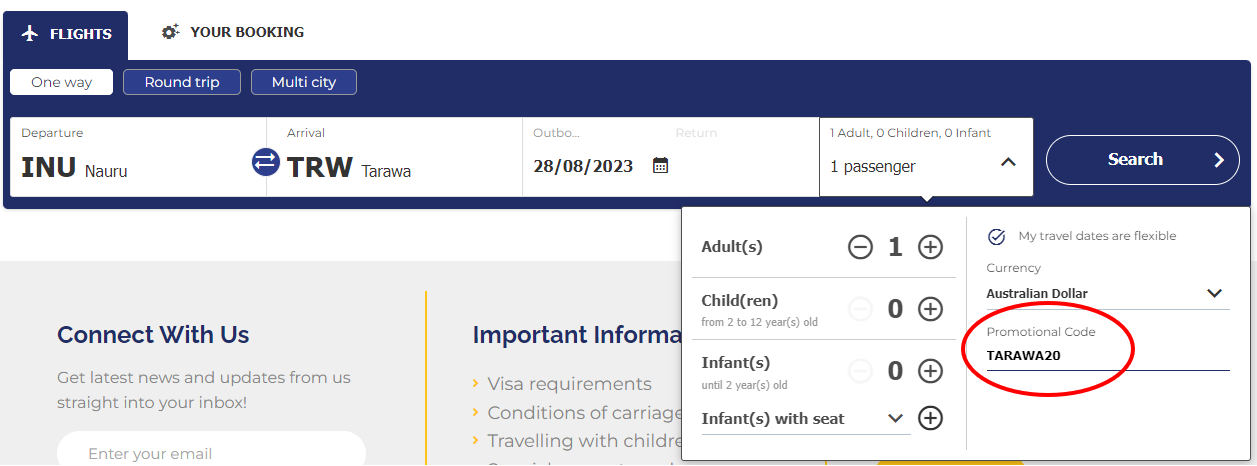Add one child passenger
1257x466 pixels.
click(x=931, y=309)
